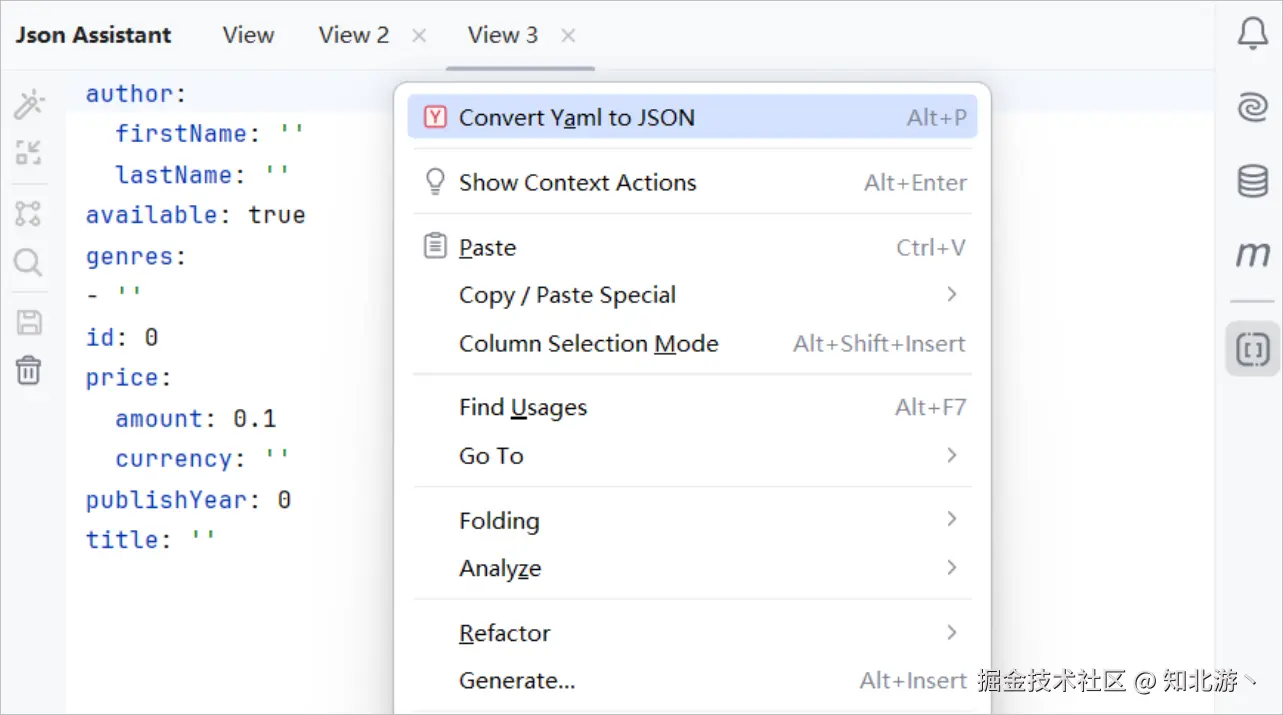
Task: Click the collapse arrows icon in left toolbar
Action: click(29, 153)
